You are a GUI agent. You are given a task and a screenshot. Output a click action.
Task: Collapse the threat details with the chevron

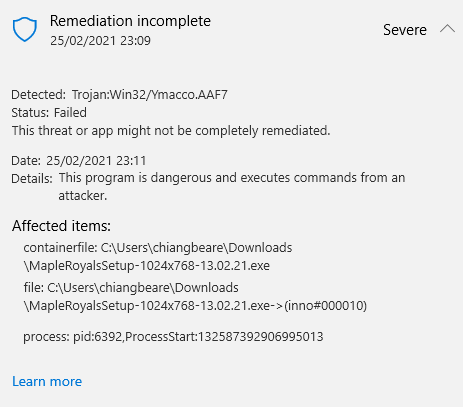click(447, 29)
